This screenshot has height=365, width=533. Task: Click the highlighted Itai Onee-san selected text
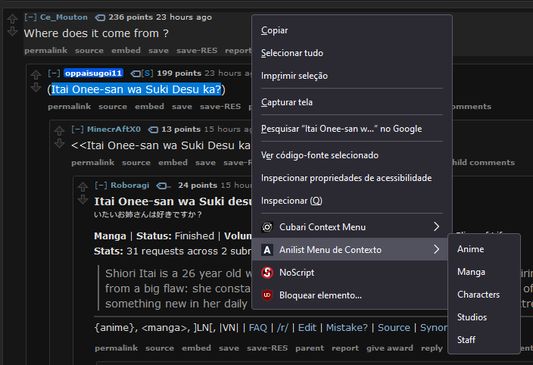136,89
